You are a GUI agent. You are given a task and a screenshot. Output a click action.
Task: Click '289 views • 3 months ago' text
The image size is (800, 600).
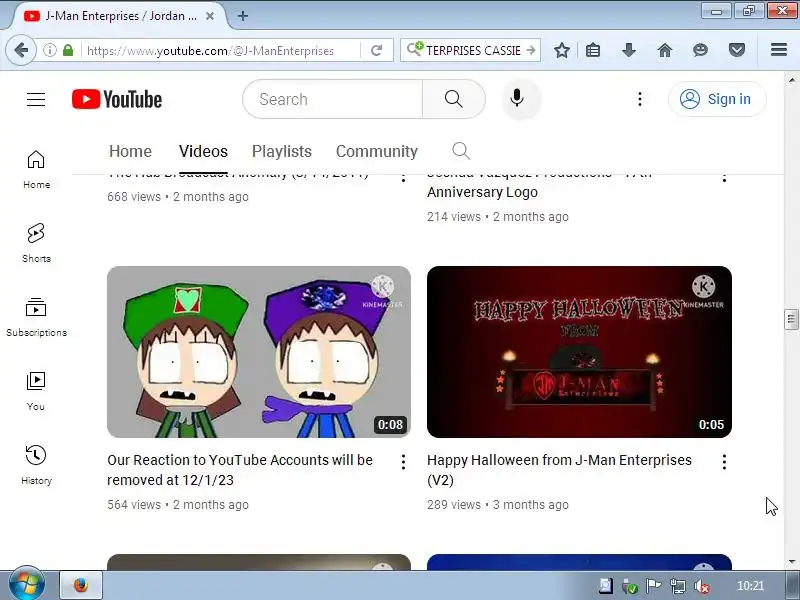click(x=498, y=505)
